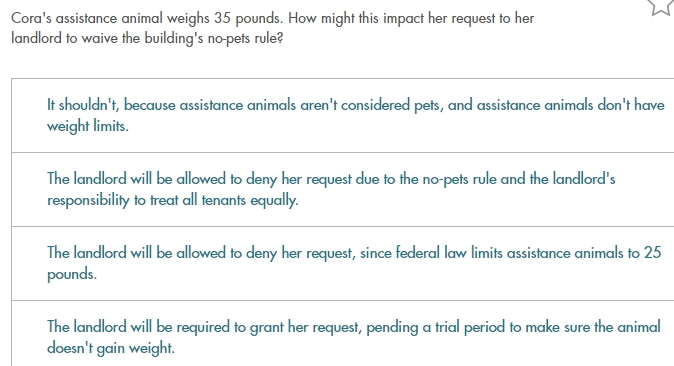Viewport: 674px width, 366px height.
Task: Click empty left margin of the second answer row
Action: [x=29, y=189]
